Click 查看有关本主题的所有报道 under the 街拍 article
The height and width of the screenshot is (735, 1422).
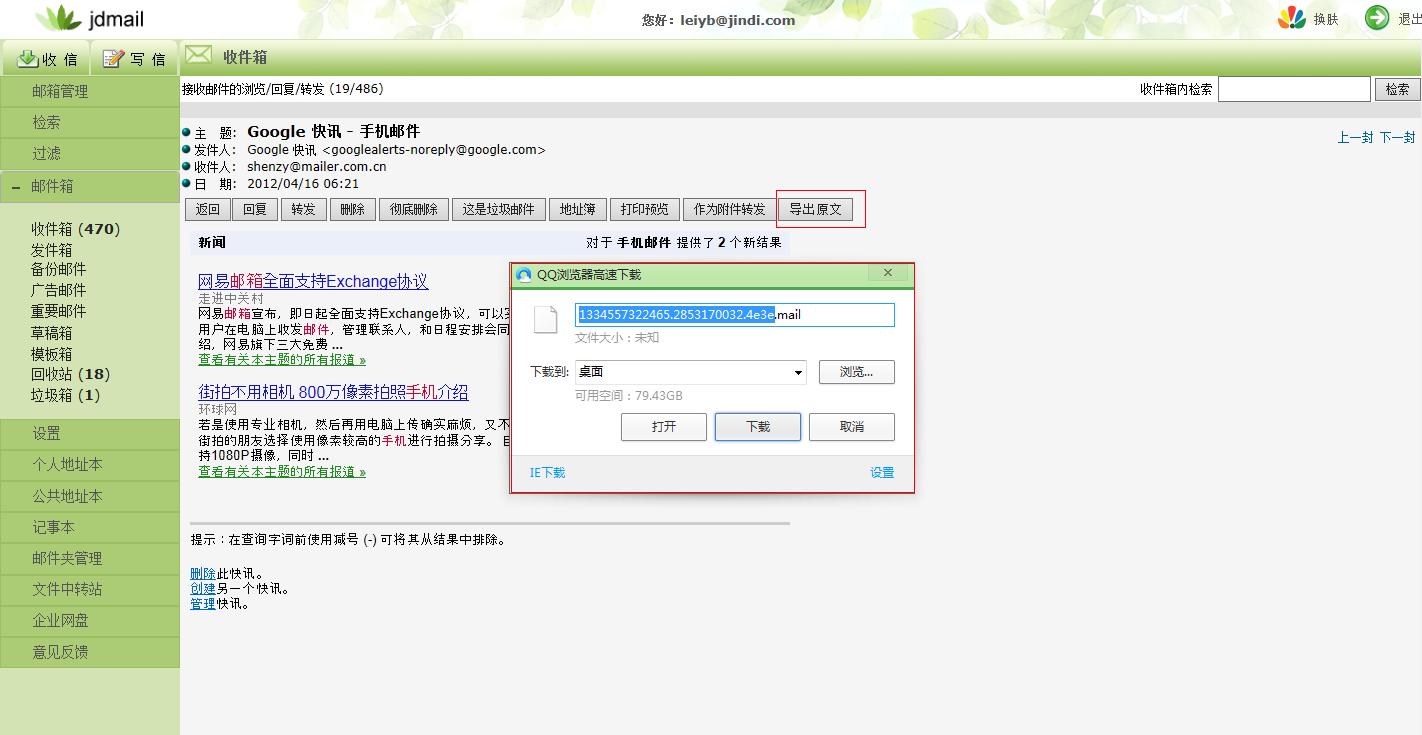[282, 472]
